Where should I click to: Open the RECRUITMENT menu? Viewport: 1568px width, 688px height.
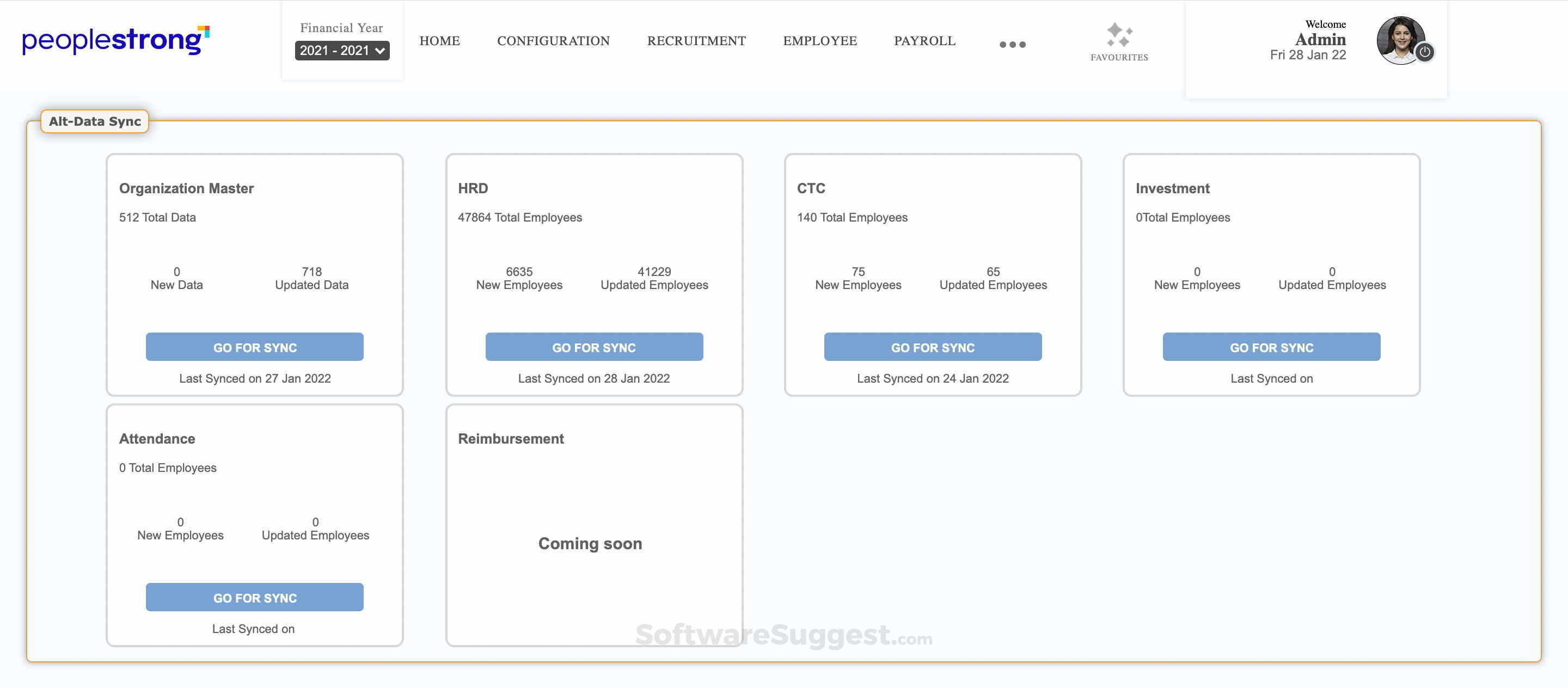pyautogui.click(x=696, y=41)
